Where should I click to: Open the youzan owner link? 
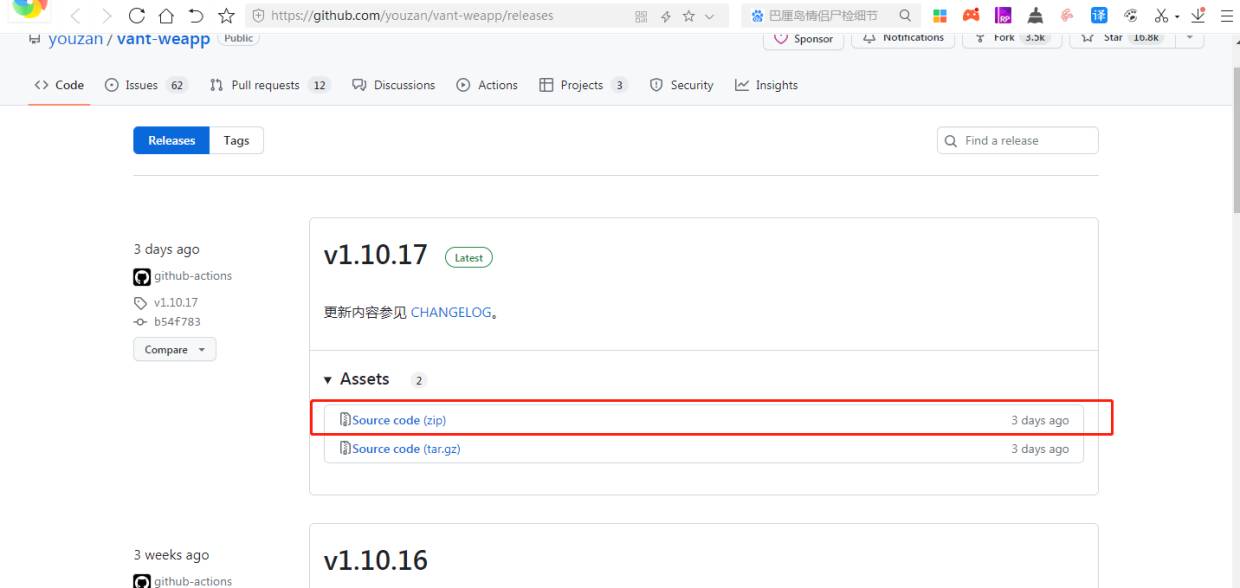coord(76,39)
